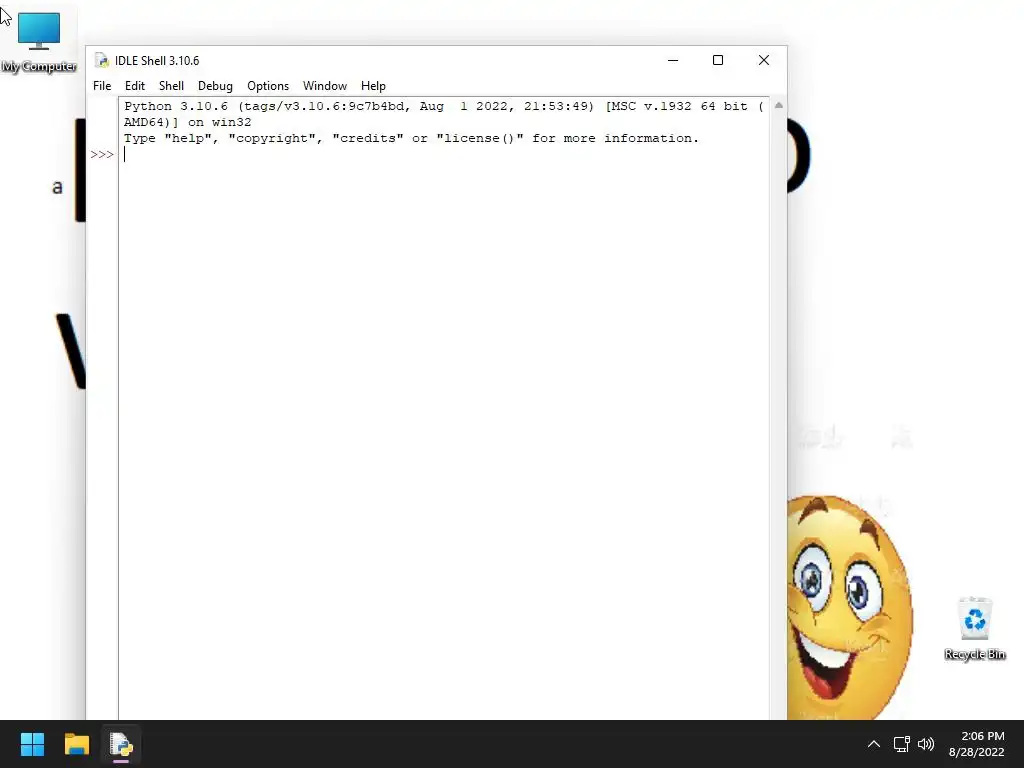Click the 'Type "help"' information line
This screenshot has width=1024, height=768.
[411, 138]
